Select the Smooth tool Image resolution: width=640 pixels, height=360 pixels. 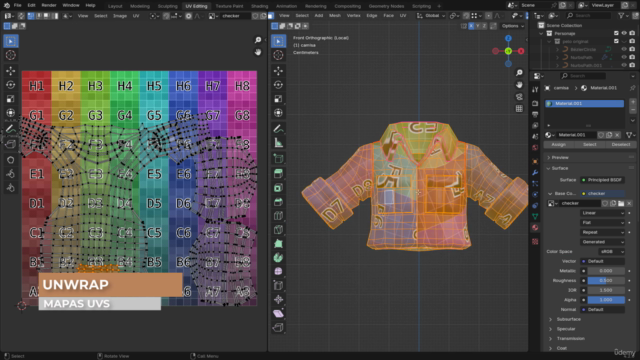pyautogui.click(x=278, y=271)
